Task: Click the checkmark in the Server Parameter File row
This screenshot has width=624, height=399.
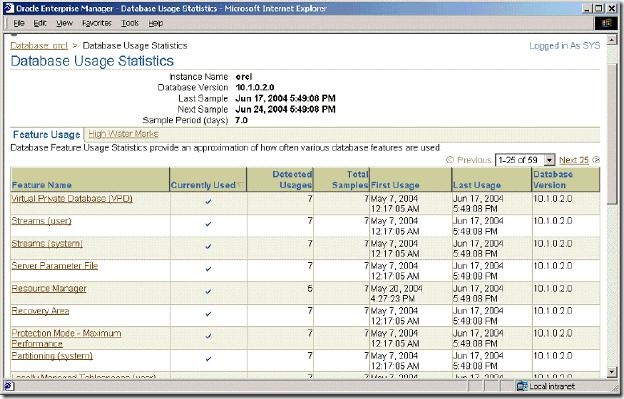Action: 208,269
